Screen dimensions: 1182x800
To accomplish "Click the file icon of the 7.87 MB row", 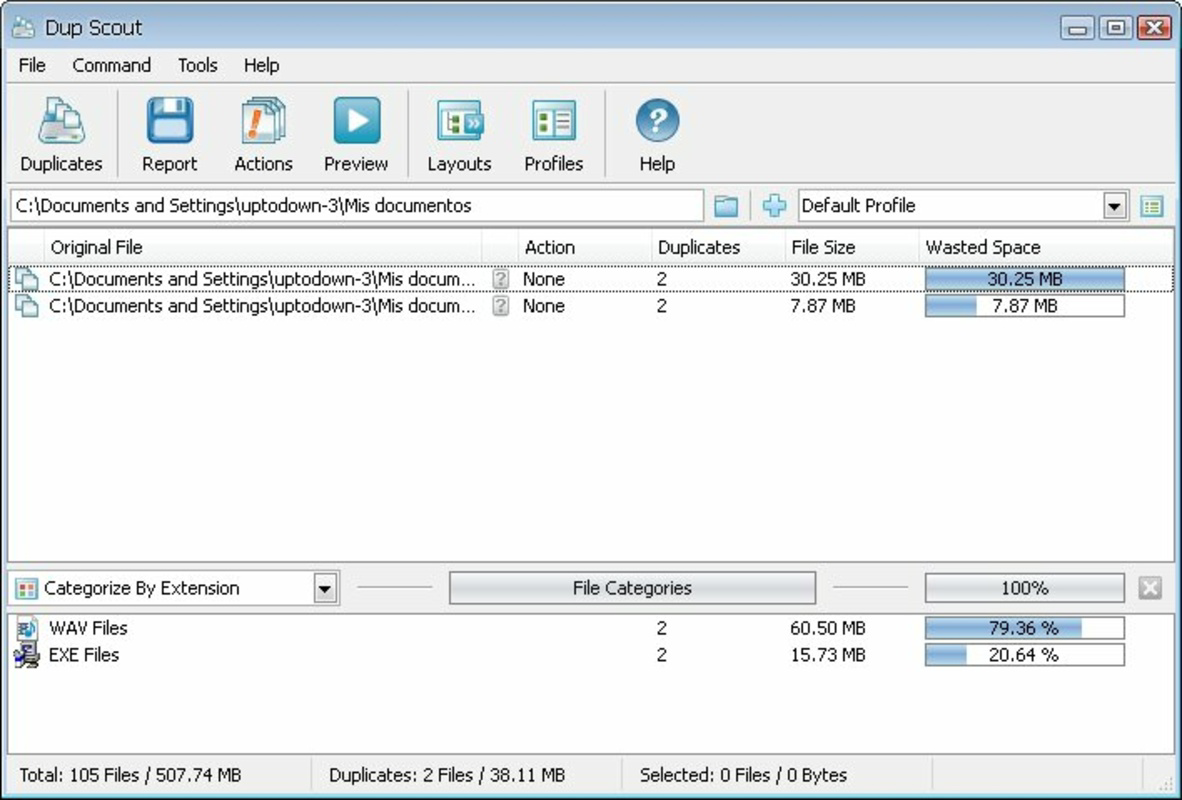I will click(26, 305).
